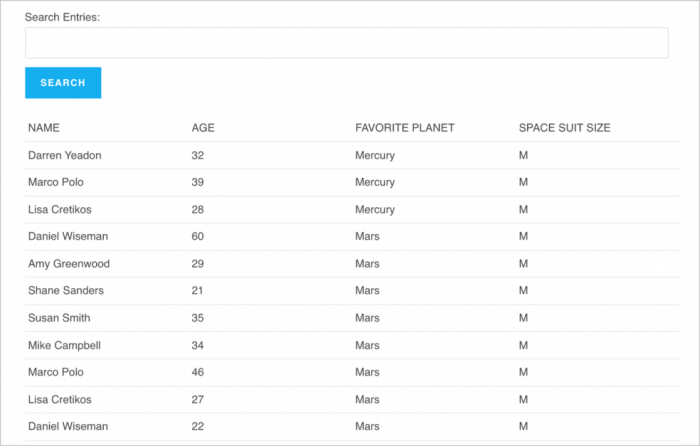Select Marco Polo aged 39 row name

click(x=58, y=183)
